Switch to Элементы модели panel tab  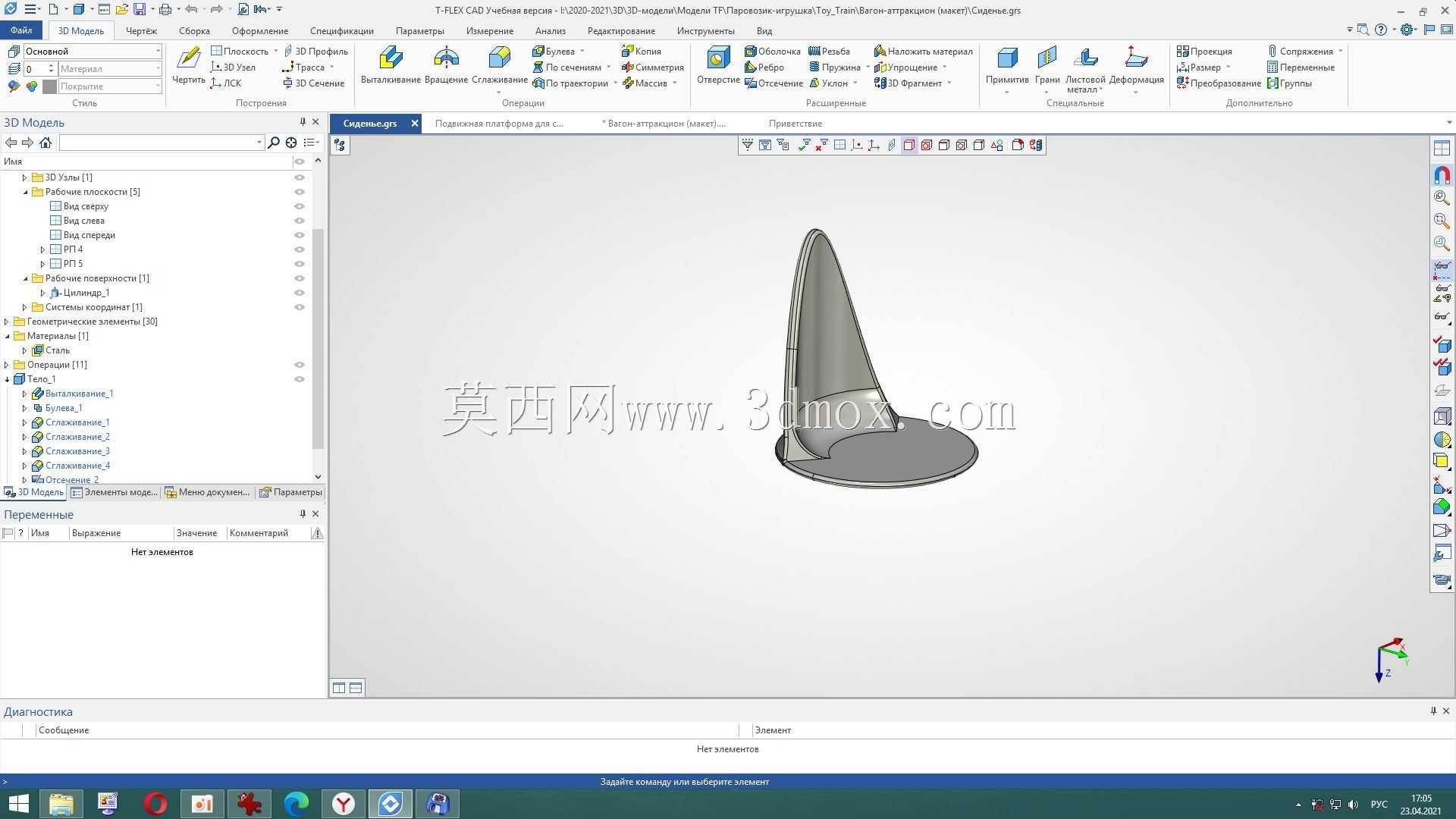pyautogui.click(x=115, y=492)
